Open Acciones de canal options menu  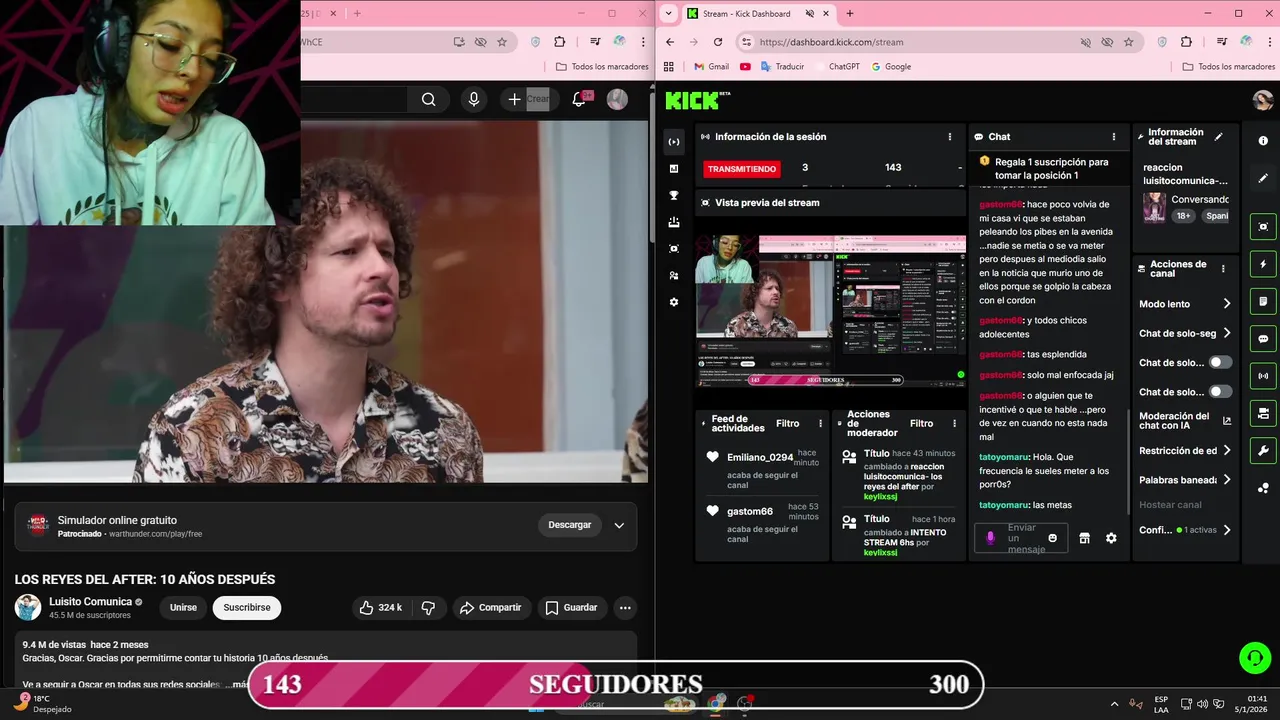[1222, 269]
